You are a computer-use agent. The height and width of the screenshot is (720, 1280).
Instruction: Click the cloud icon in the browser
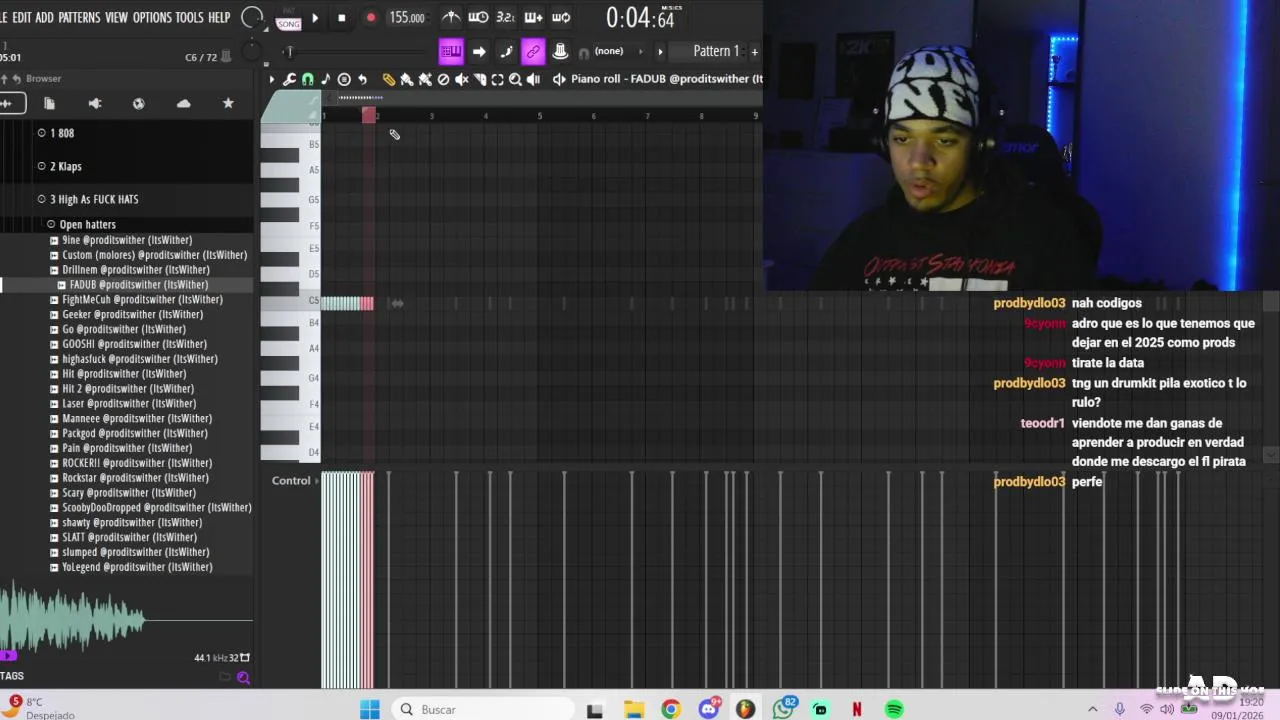coord(183,103)
